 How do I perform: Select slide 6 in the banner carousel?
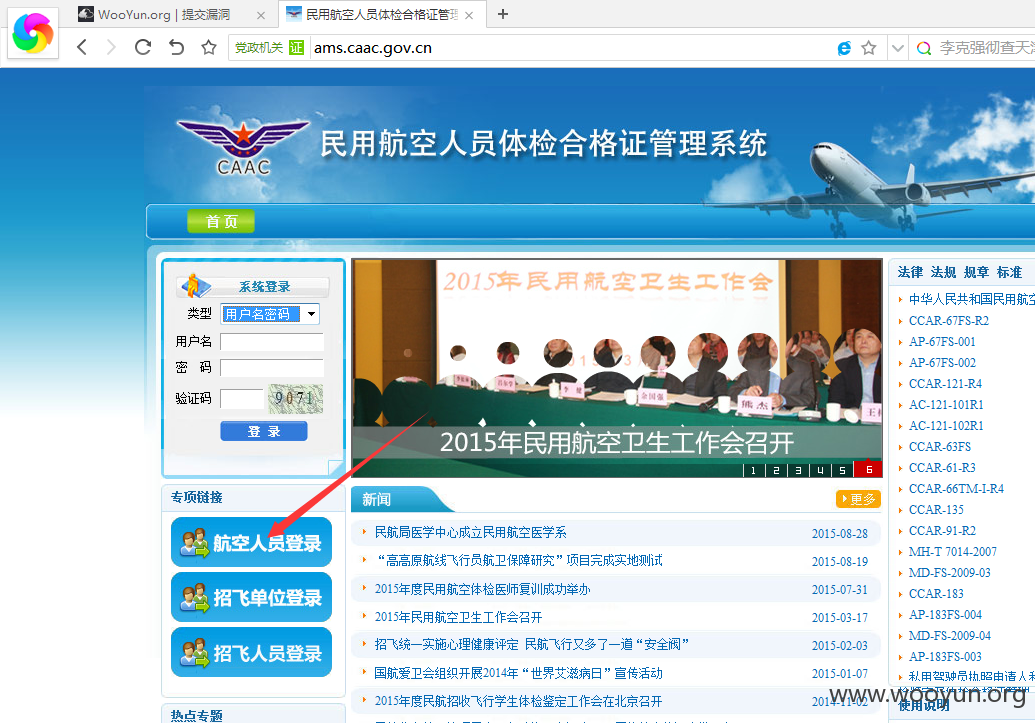(x=868, y=469)
